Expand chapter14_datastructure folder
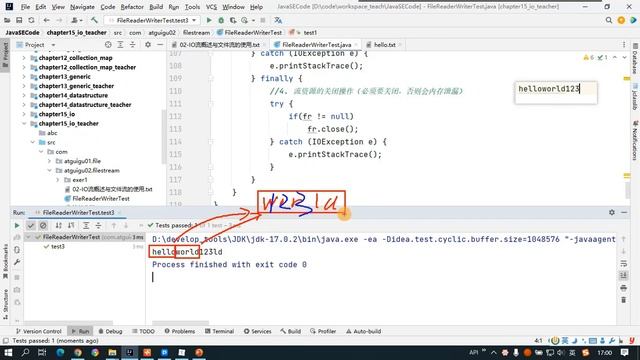Viewport: 640px width, 360px height. [24, 96]
